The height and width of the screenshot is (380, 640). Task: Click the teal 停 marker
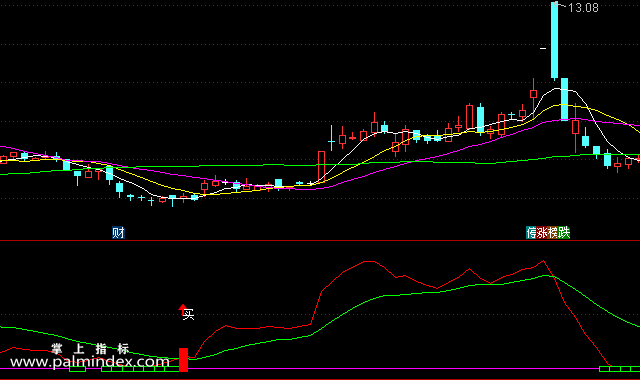pos(531,233)
